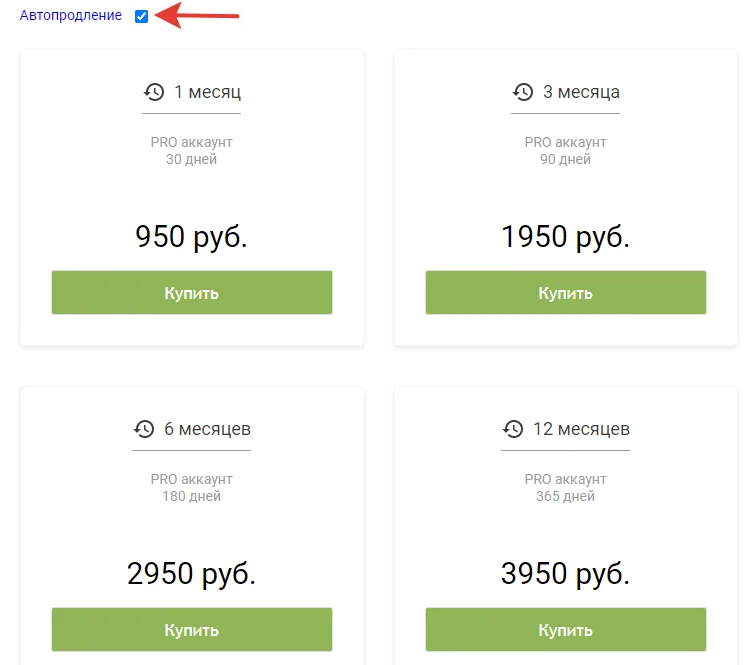Click the 1950 руб. price
Screen dimensions: 755x665
[x=566, y=237]
